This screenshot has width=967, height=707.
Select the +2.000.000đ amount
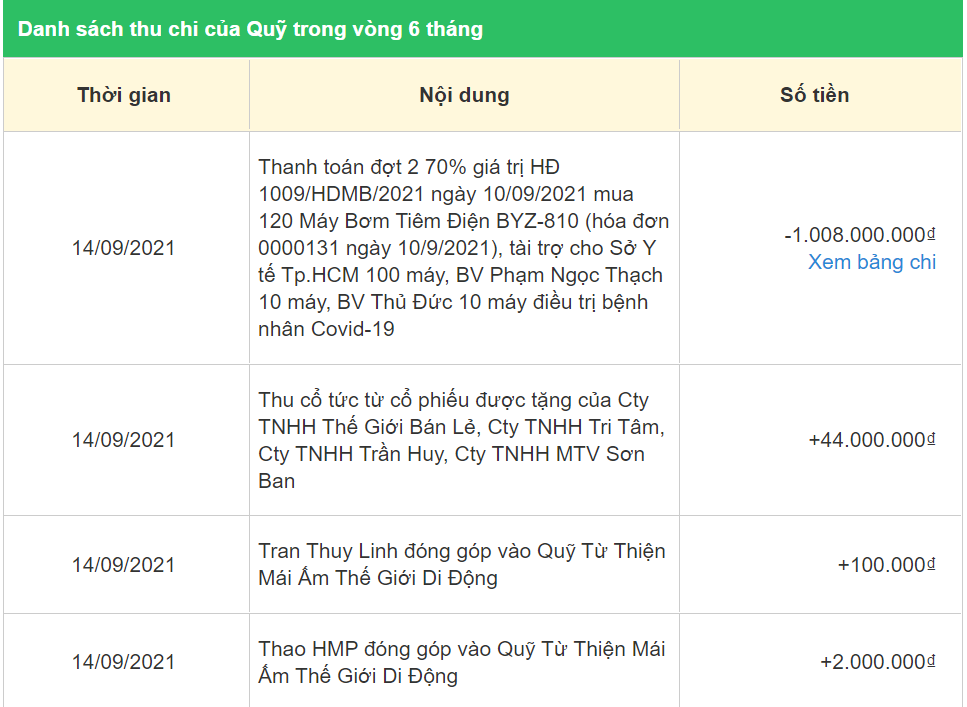click(x=877, y=662)
